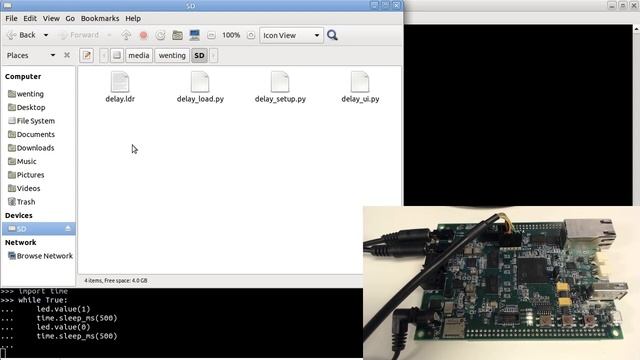The height and width of the screenshot is (360, 640).
Task: Close the Places side pane
Action: [x=67, y=55]
